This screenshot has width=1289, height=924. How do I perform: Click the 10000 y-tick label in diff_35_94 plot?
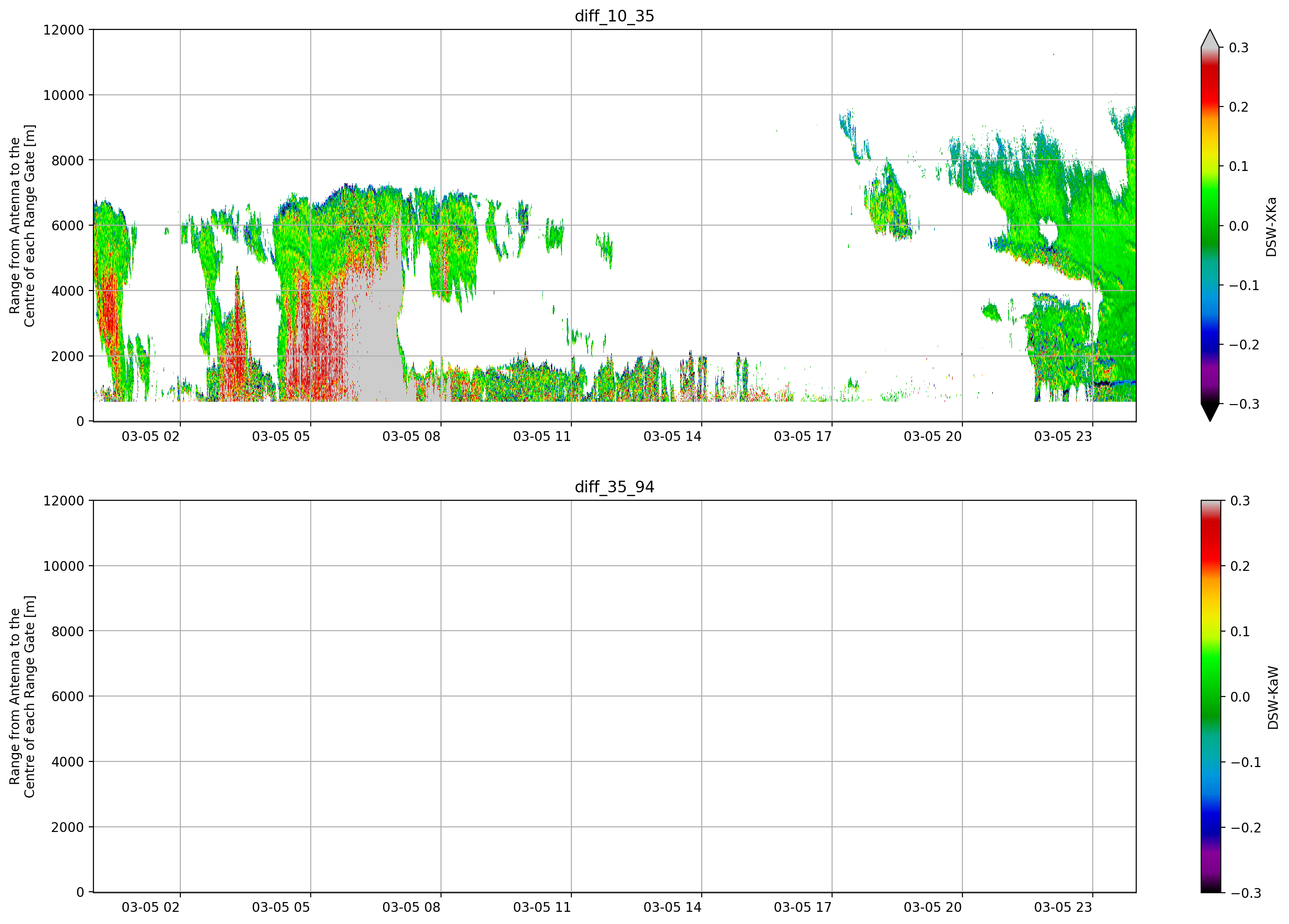tap(64, 566)
